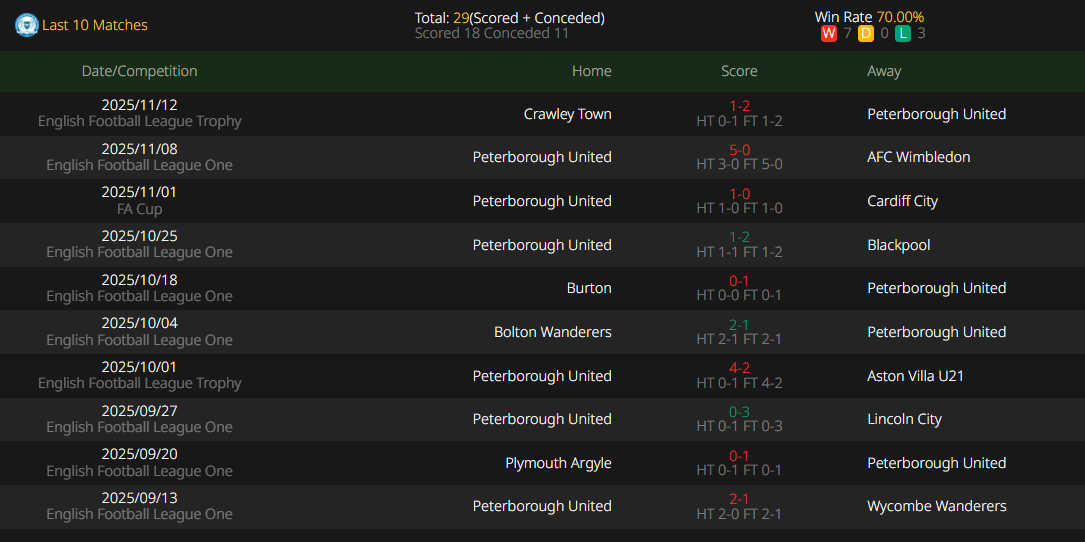Click the Peterborough United crest icon
Image resolution: width=1085 pixels, height=542 pixels.
26,25
